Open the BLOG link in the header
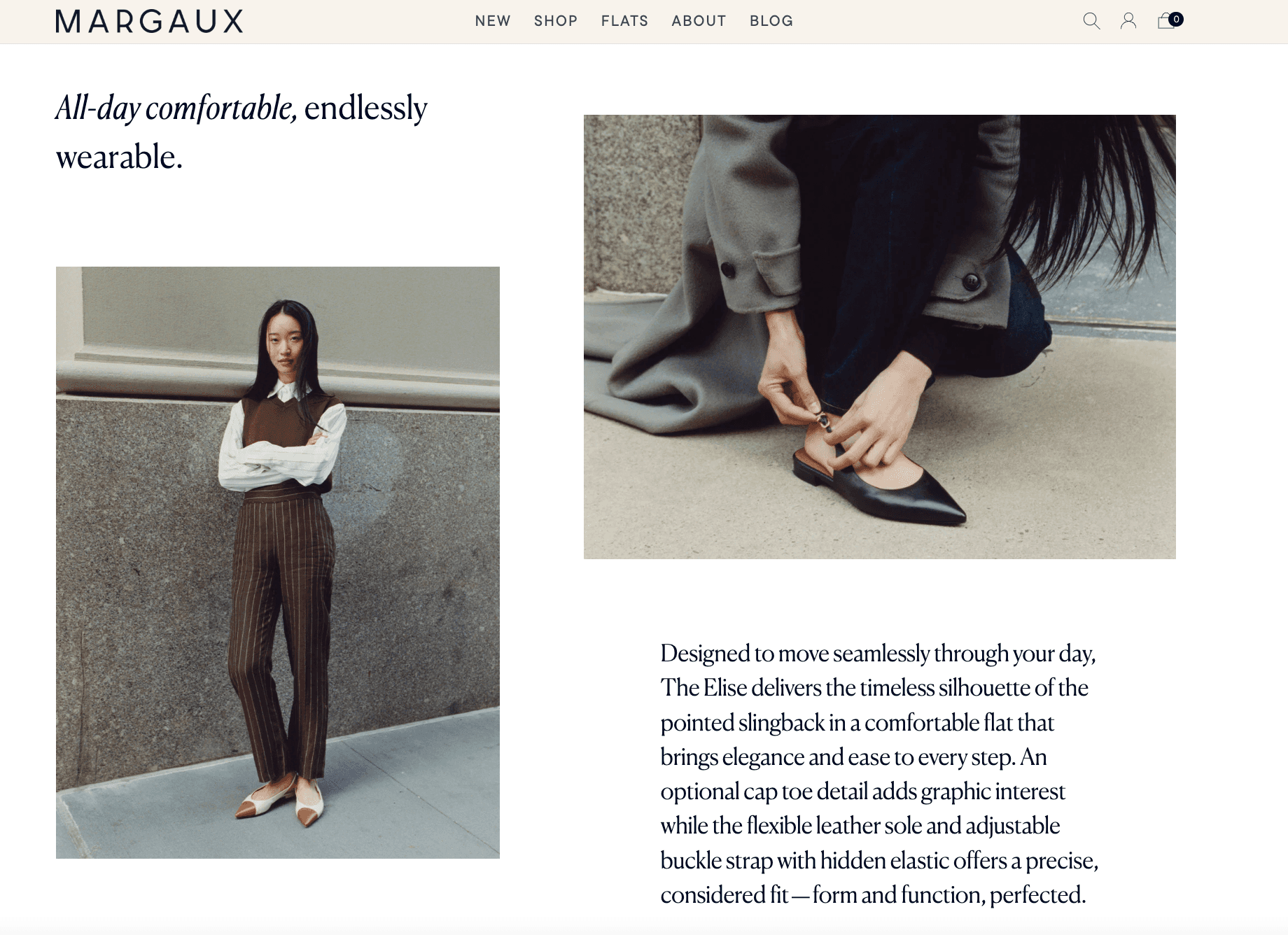The width and height of the screenshot is (1288, 935). [x=771, y=21]
